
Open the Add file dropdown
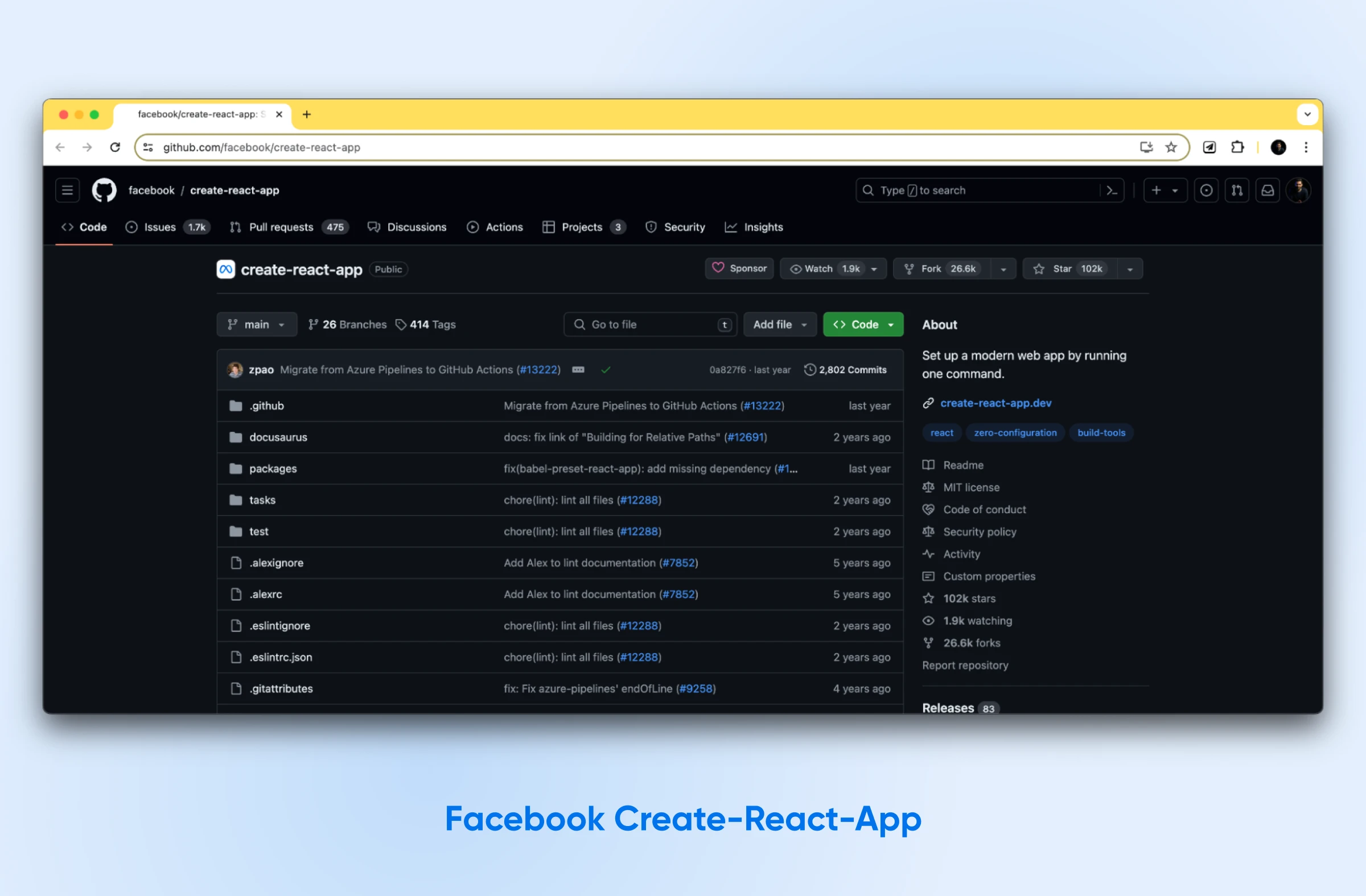(x=779, y=325)
